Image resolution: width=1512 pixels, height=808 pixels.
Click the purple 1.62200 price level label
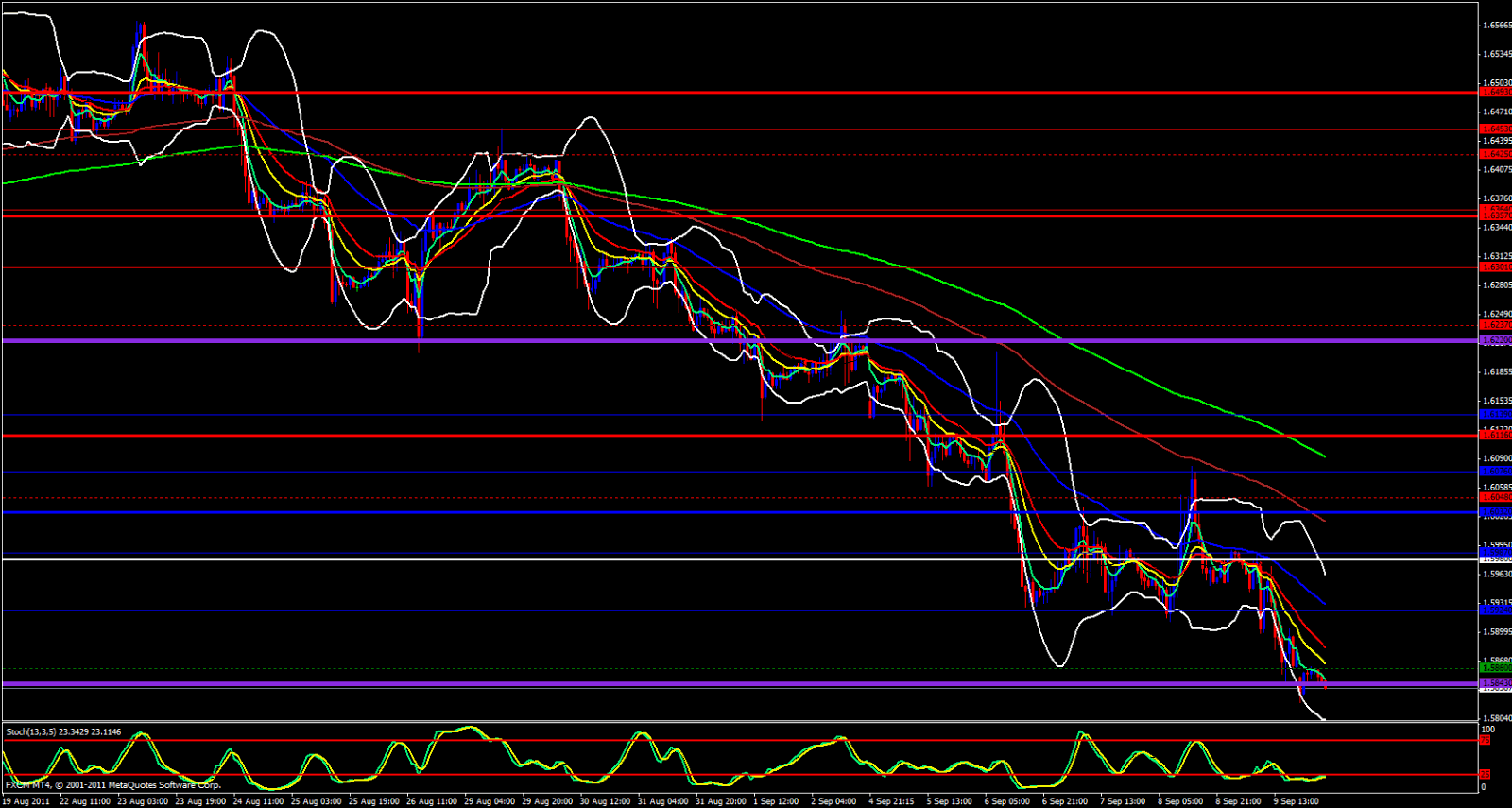[x=1495, y=340]
